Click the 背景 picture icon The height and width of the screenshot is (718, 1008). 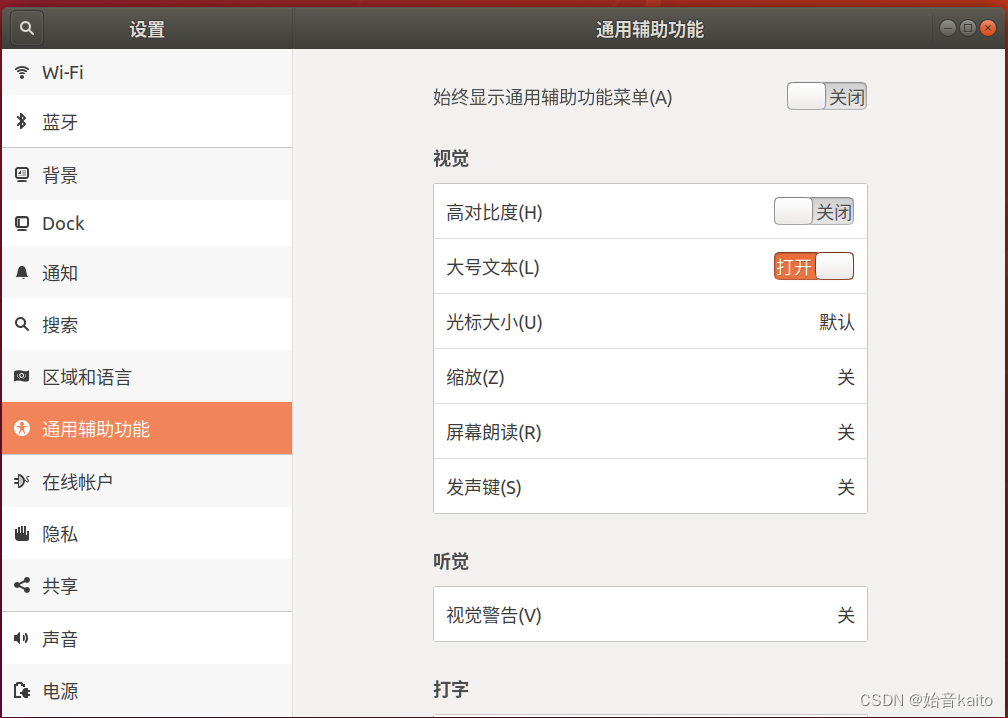(22, 174)
